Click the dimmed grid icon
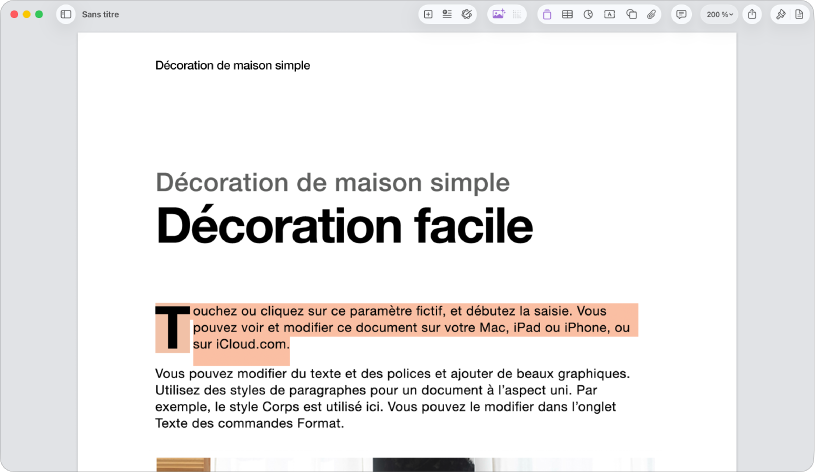Image resolution: width=817 pixels, height=473 pixels. coord(517,15)
